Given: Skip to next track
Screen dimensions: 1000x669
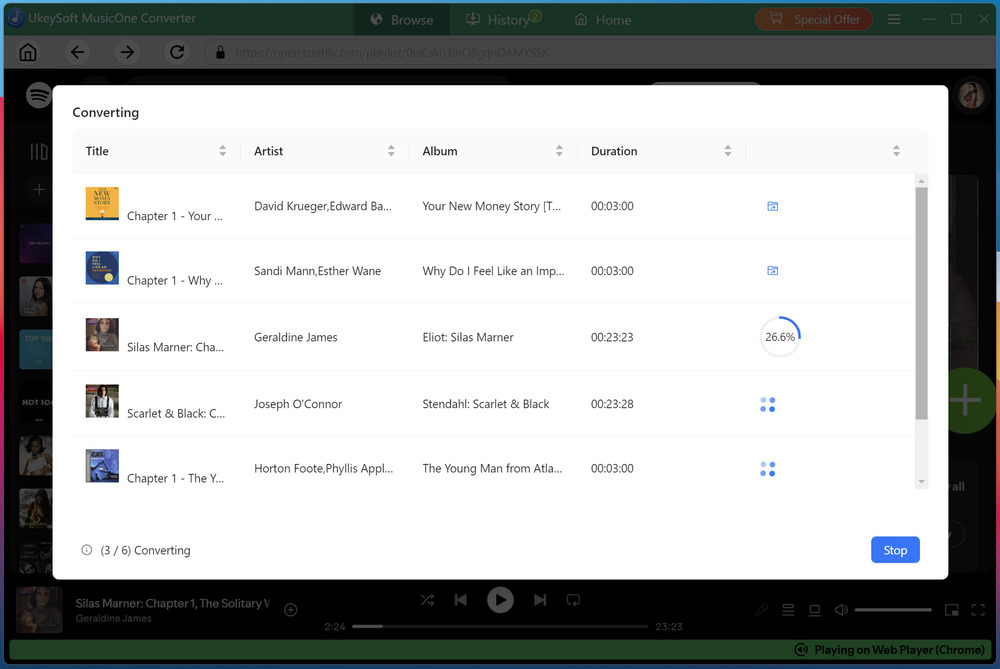Looking at the screenshot, I should tap(540, 599).
